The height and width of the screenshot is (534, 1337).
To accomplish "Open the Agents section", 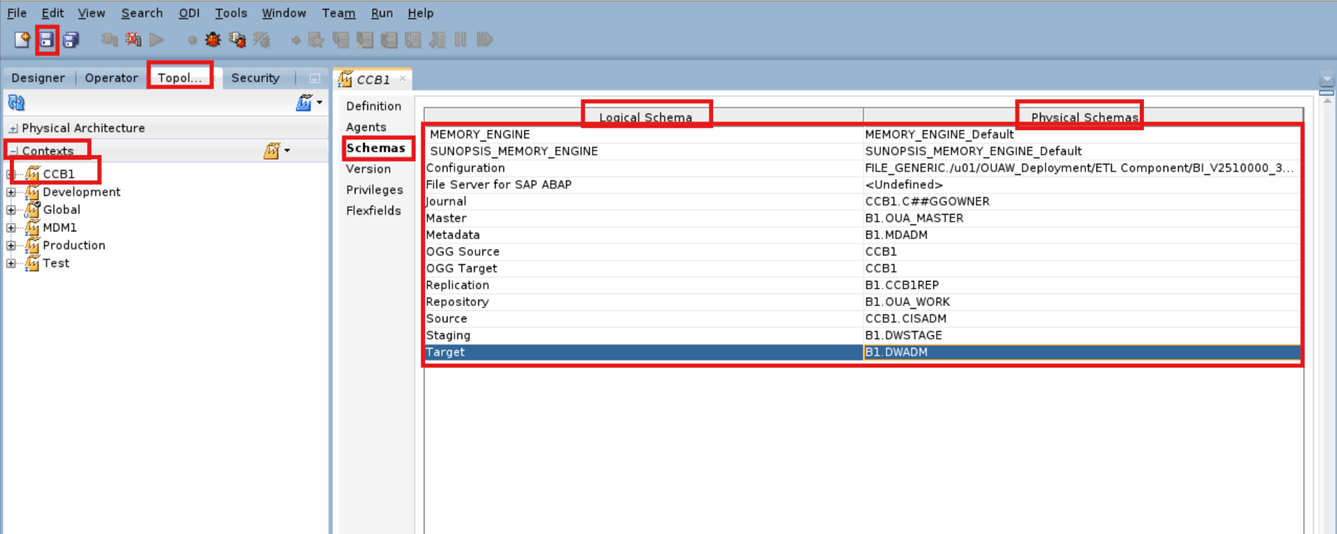I will coord(366,127).
